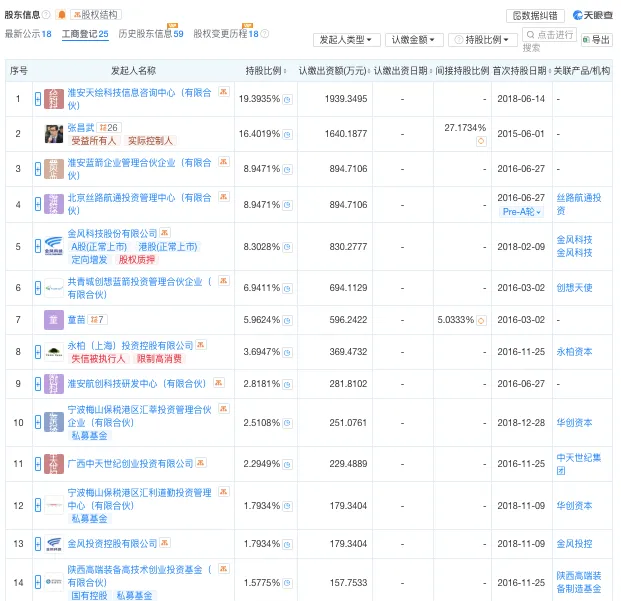The height and width of the screenshot is (601, 621).
Task: Click the 受益所有人 tag on 张昌武
Action: pos(93,141)
